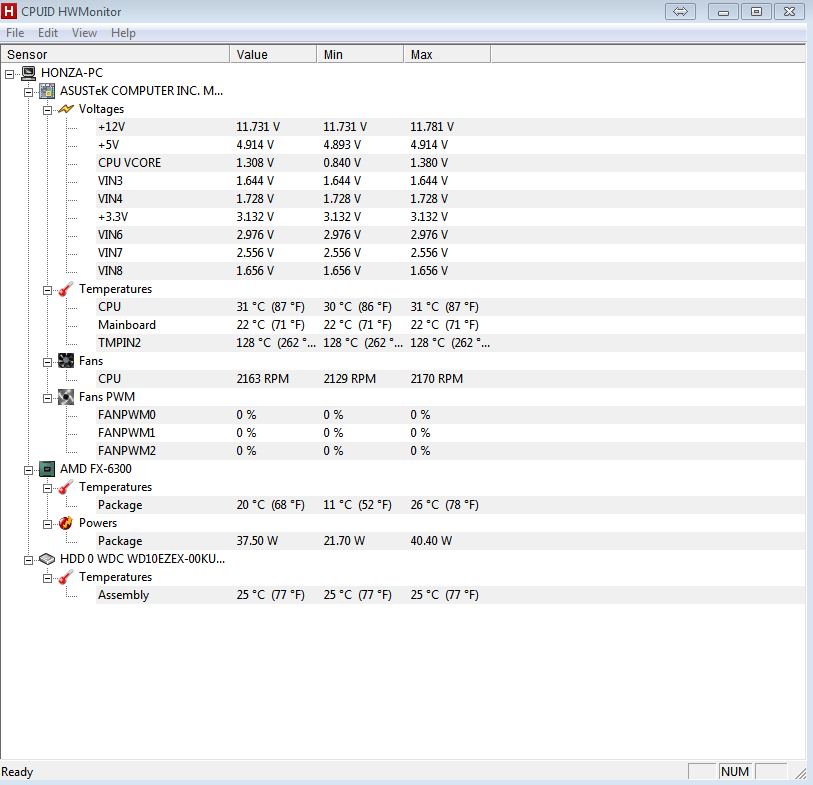Click the ASUSTeK motherboard chip icon

coord(47,91)
